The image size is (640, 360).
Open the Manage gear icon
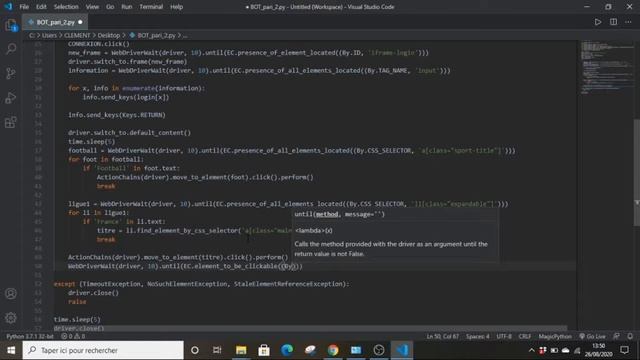click(x=11, y=318)
